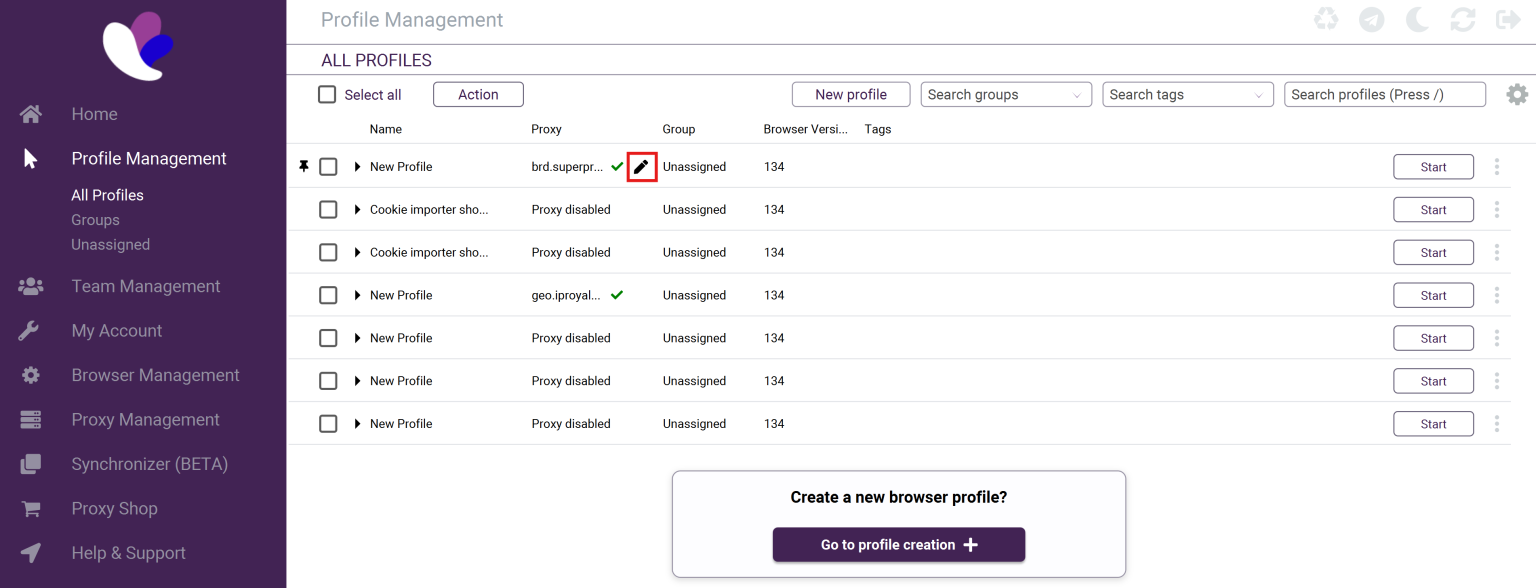The image size is (1536, 588).
Task: Open the recycle bin icon
Action: pyautogui.click(x=1326, y=19)
